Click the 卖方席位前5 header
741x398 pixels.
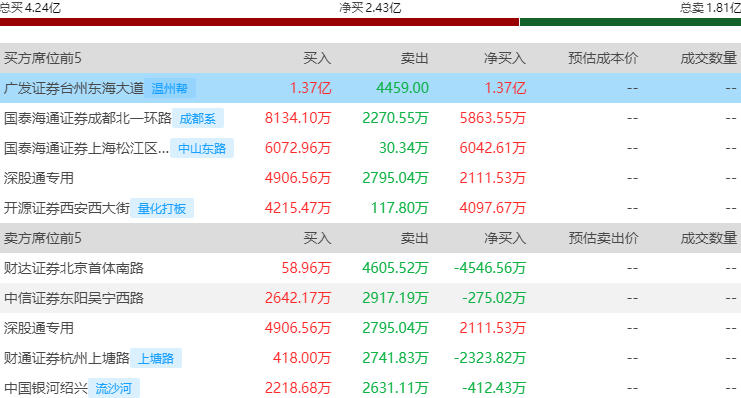click(43, 238)
